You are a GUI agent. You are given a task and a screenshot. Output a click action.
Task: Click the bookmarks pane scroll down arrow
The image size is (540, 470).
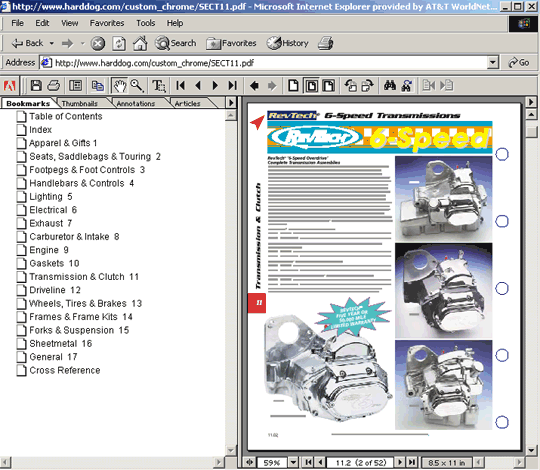(231, 450)
